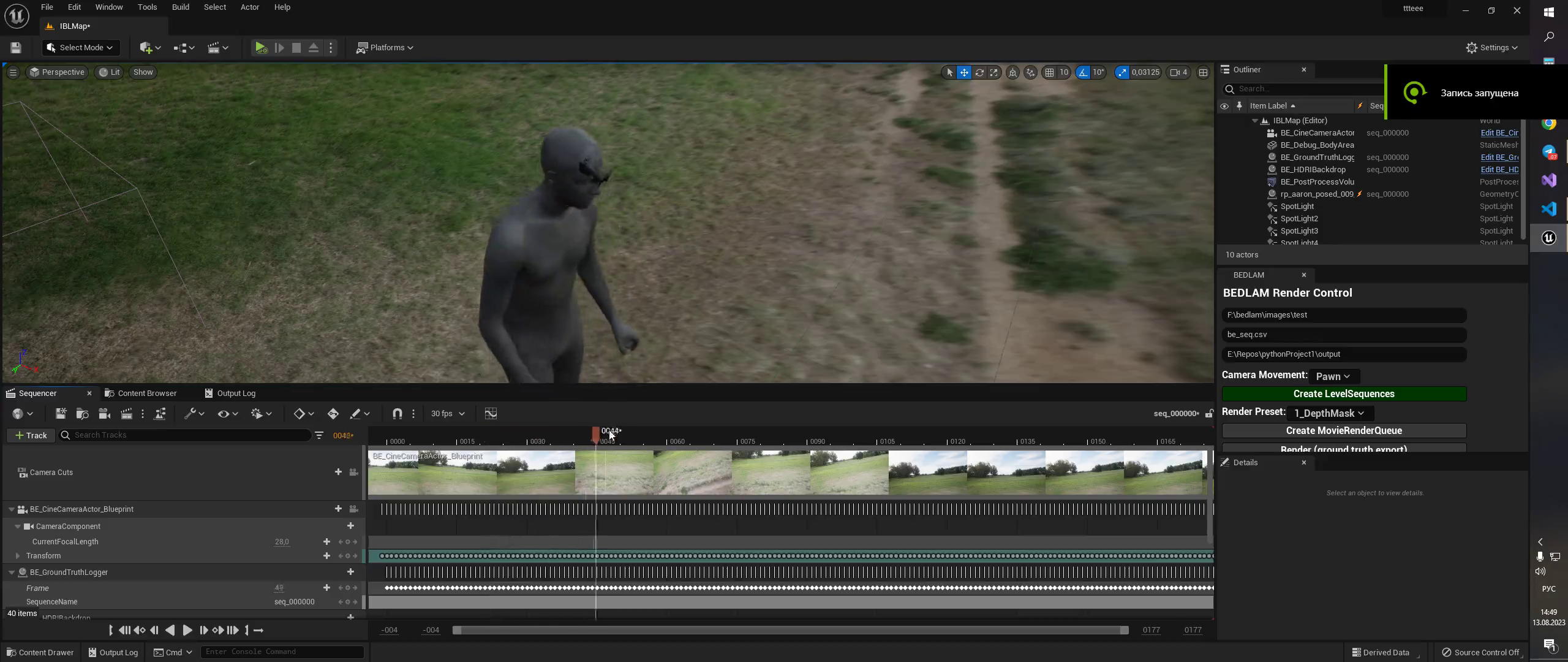The width and height of the screenshot is (1568, 662).
Task: Open the Unreal Engine icon in the Windows taskbar
Action: (1548, 238)
